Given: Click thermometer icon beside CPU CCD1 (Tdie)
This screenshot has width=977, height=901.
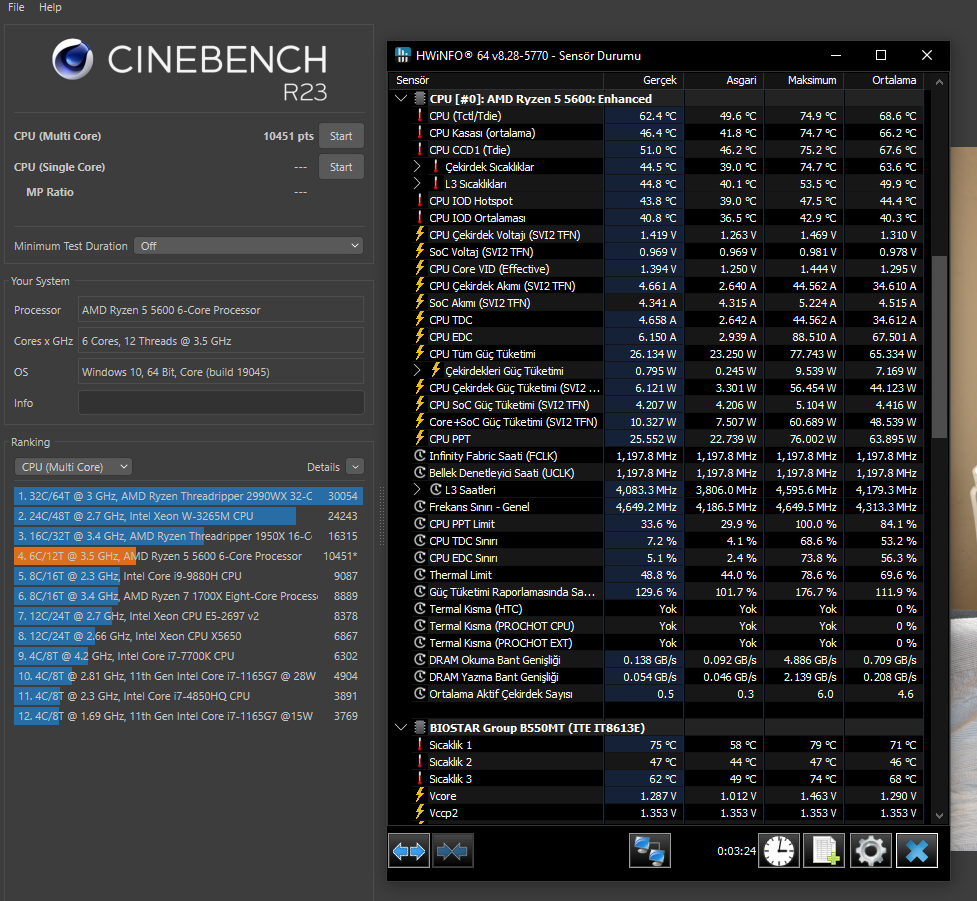Looking at the screenshot, I should click(420, 150).
